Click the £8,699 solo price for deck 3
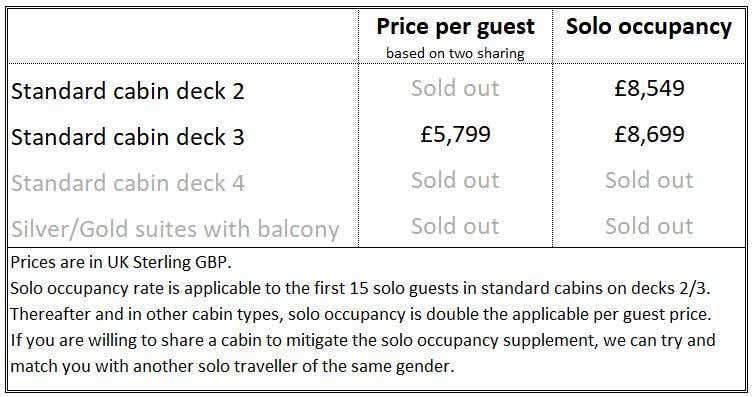 coord(649,134)
